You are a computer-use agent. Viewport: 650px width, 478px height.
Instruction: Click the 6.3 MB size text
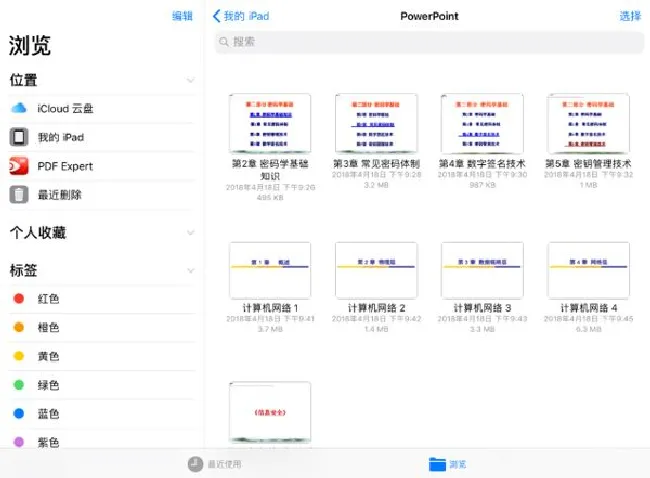click(589, 329)
